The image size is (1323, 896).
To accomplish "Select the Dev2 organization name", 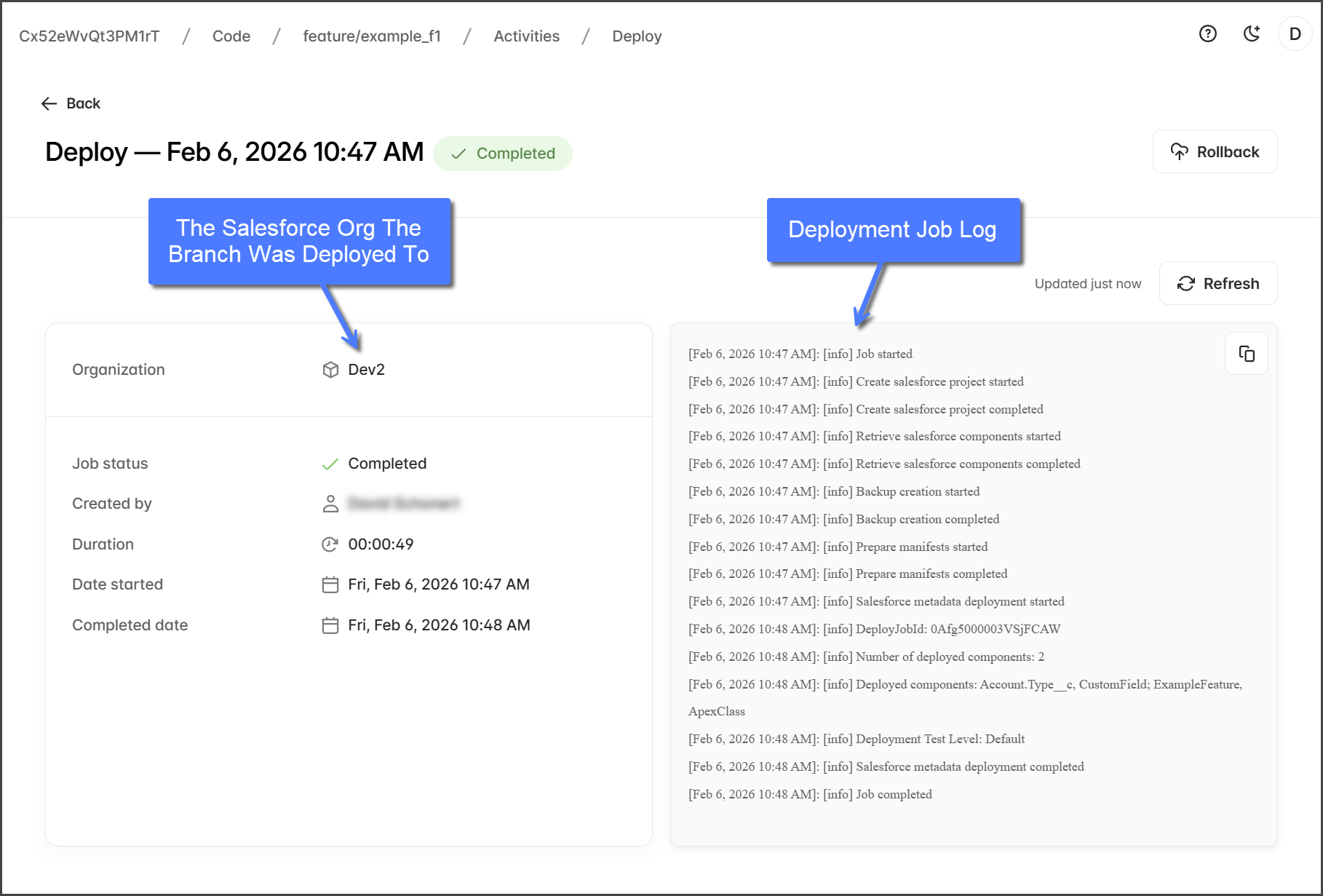I will tap(366, 370).
